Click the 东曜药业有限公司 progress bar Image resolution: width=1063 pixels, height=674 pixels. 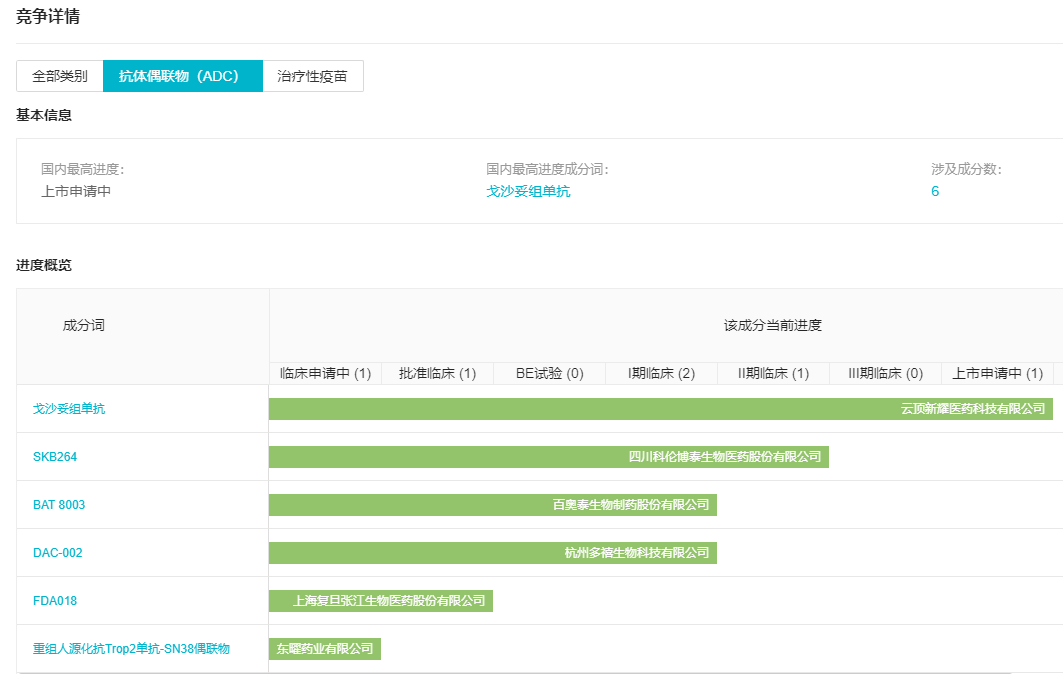(x=325, y=649)
